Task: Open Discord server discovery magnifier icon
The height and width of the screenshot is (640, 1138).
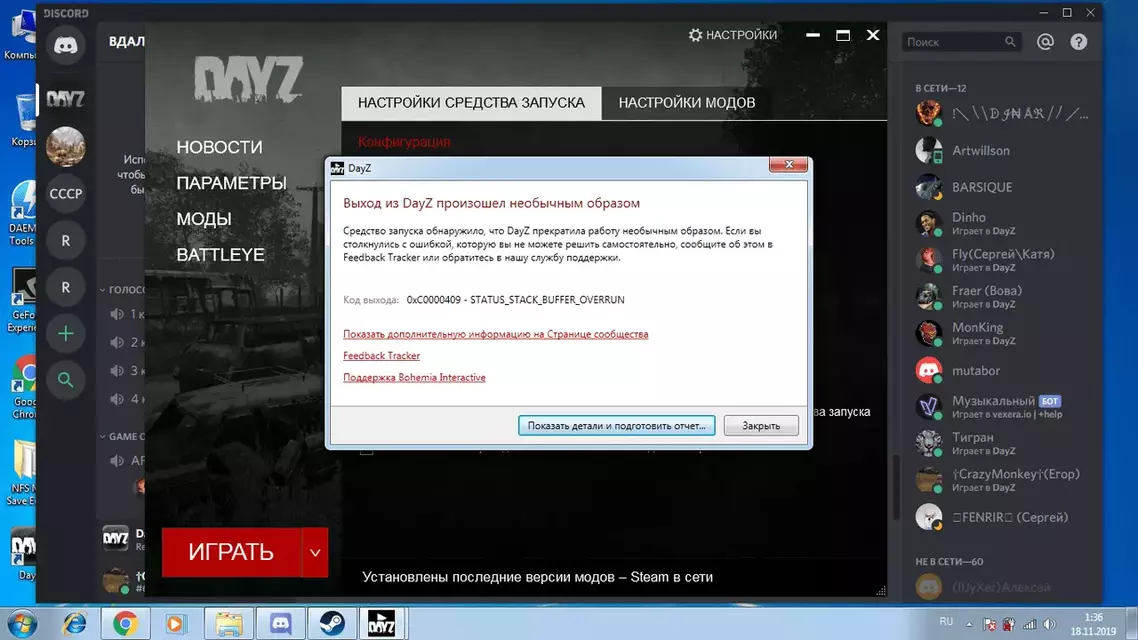Action: click(x=65, y=380)
